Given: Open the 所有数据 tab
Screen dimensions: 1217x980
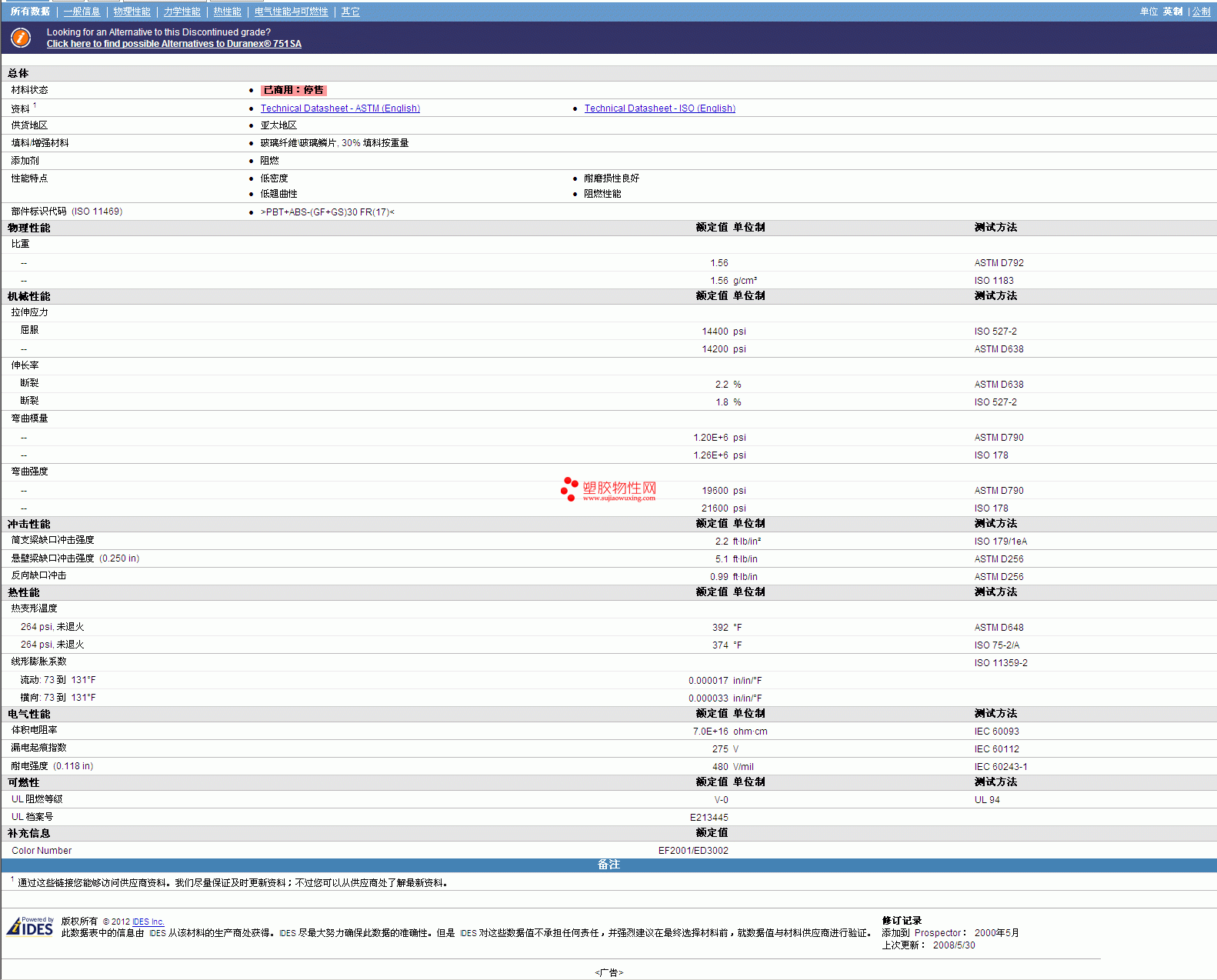Looking at the screenshot, I should point(30,12).
